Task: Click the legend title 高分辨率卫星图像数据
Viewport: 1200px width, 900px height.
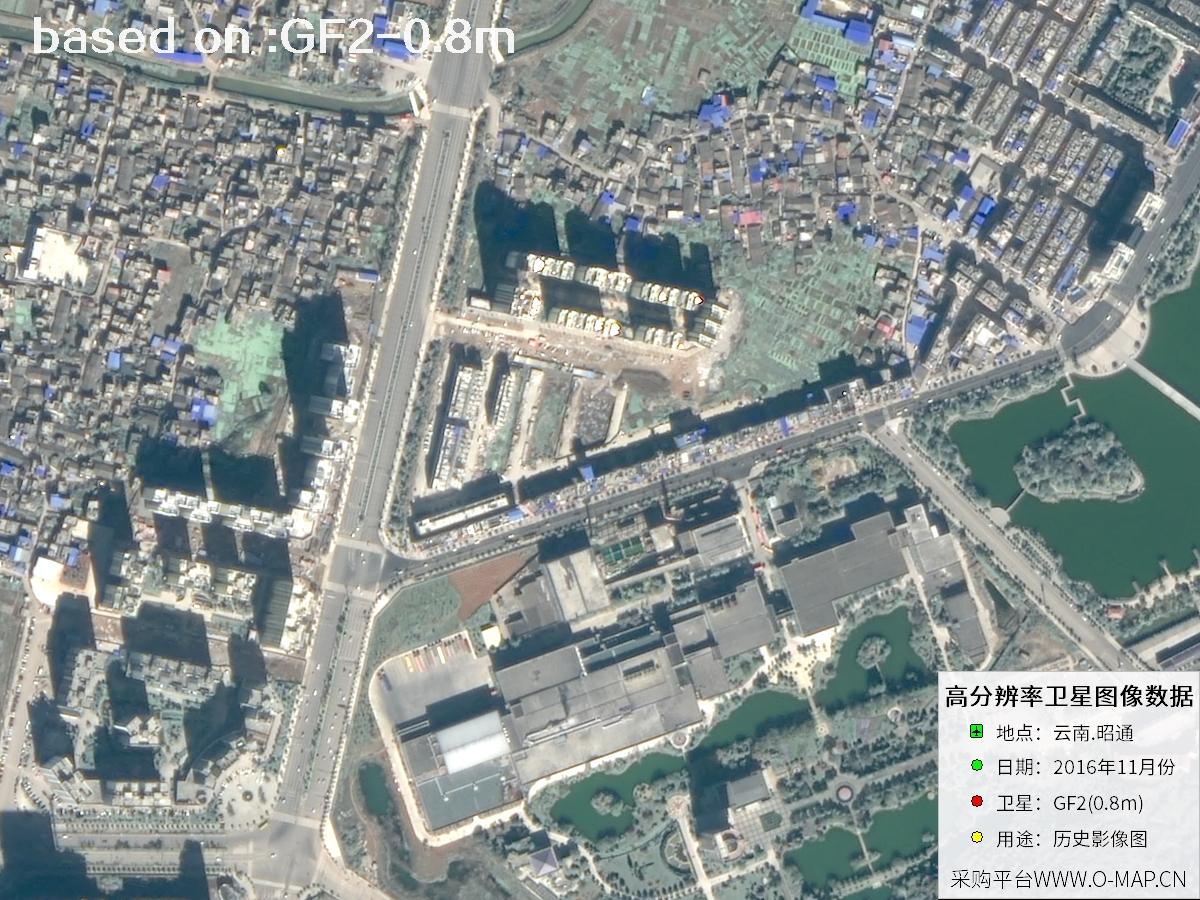Action: pyautogui.click(x=1068, y=696)
